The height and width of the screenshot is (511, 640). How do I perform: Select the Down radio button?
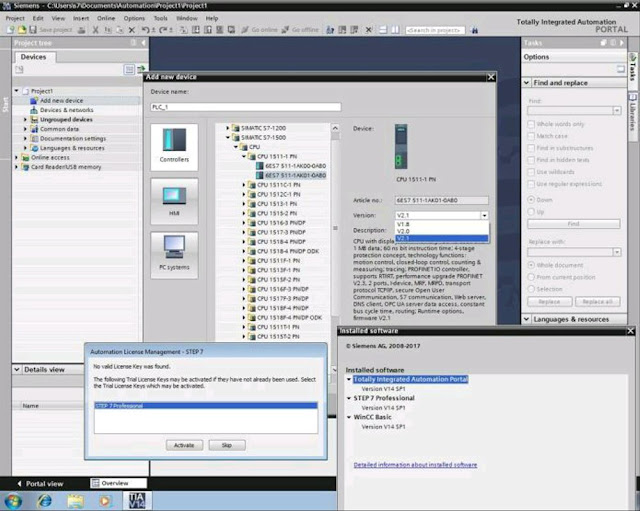click(x=531, y=200)
